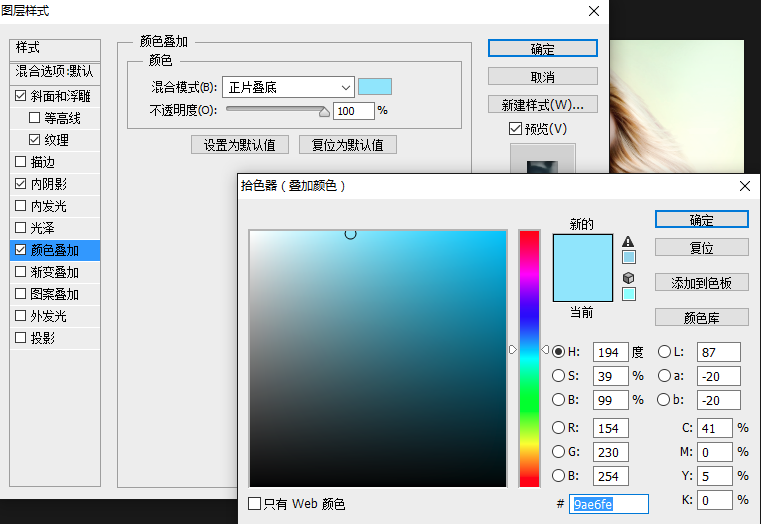Click the K black field showing 0
This screenshot has width=761, height=524.
click(x=714, y=500)
